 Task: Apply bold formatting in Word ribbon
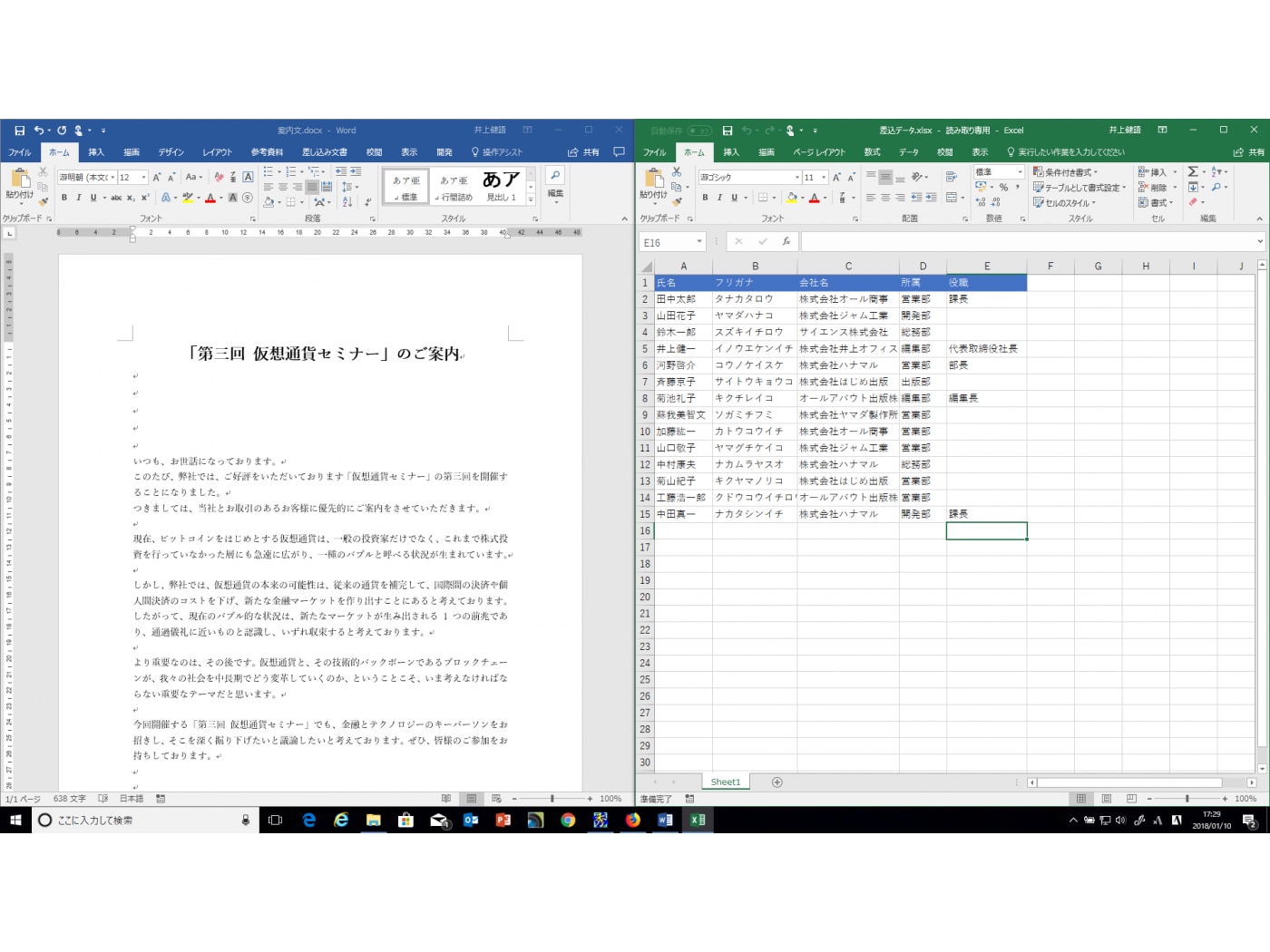click(64, 198)
